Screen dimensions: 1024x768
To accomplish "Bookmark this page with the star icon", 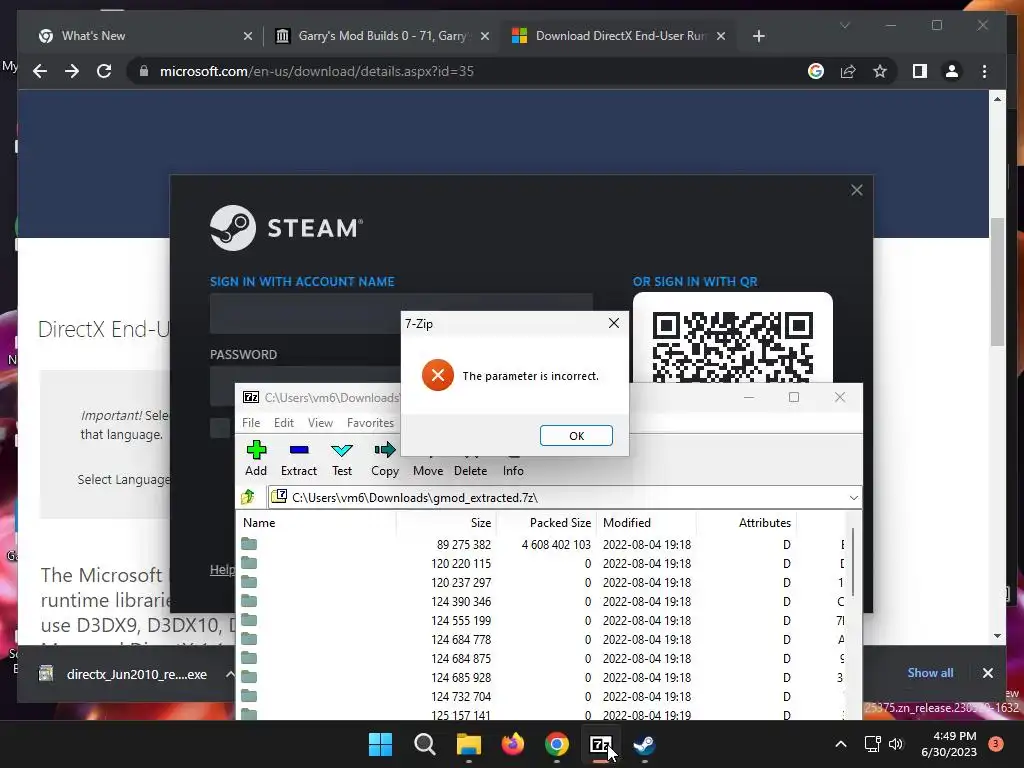I will (x=880, y=71).
